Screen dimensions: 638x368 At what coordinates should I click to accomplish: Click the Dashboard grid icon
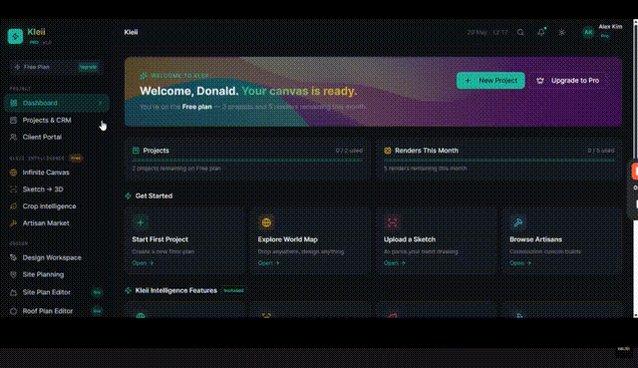point(13,103)
